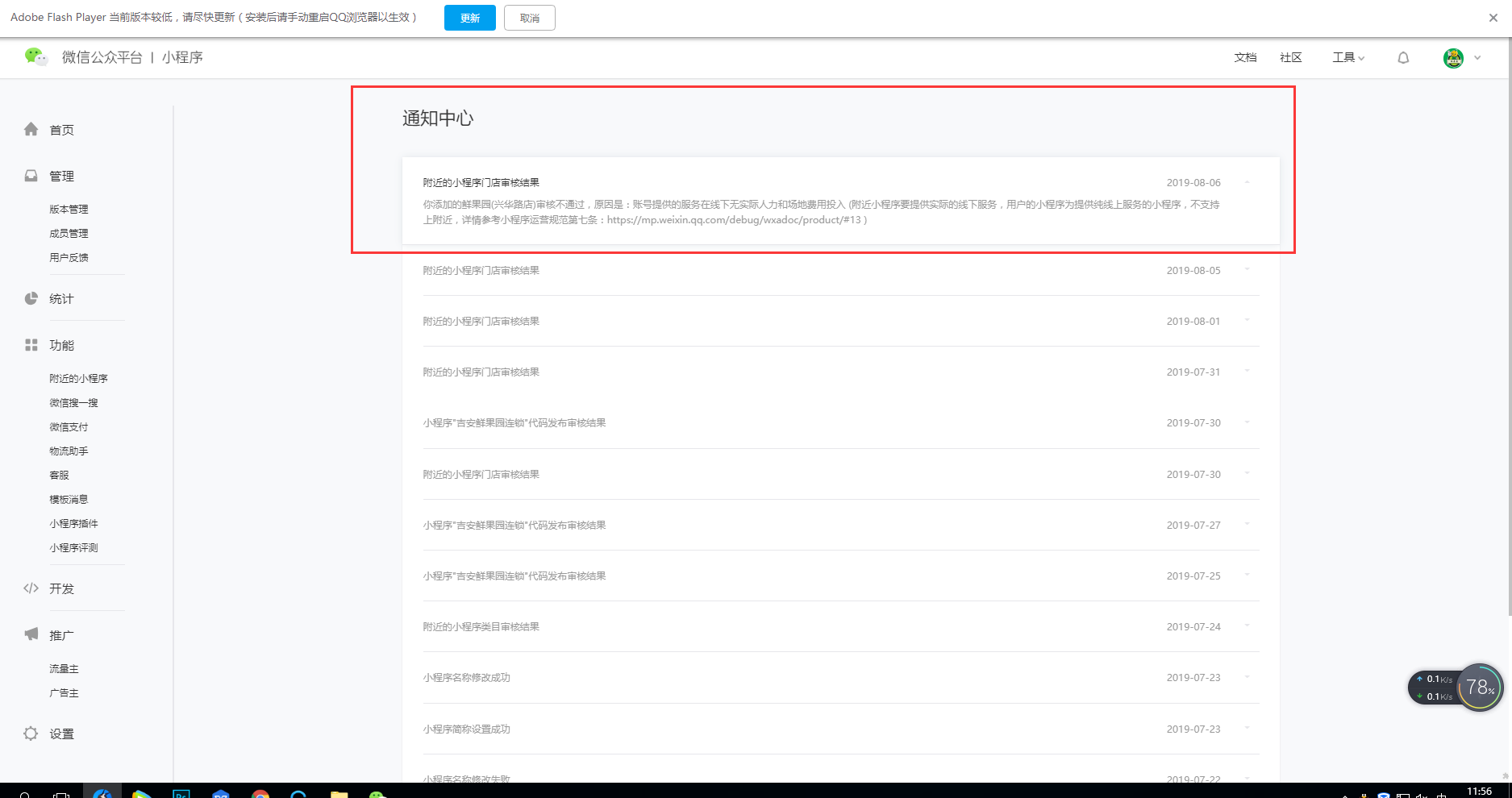Open the 版本管理 page
This screenshot has height=798, width=1512.
pyautogui.click(x=69, y=210)
